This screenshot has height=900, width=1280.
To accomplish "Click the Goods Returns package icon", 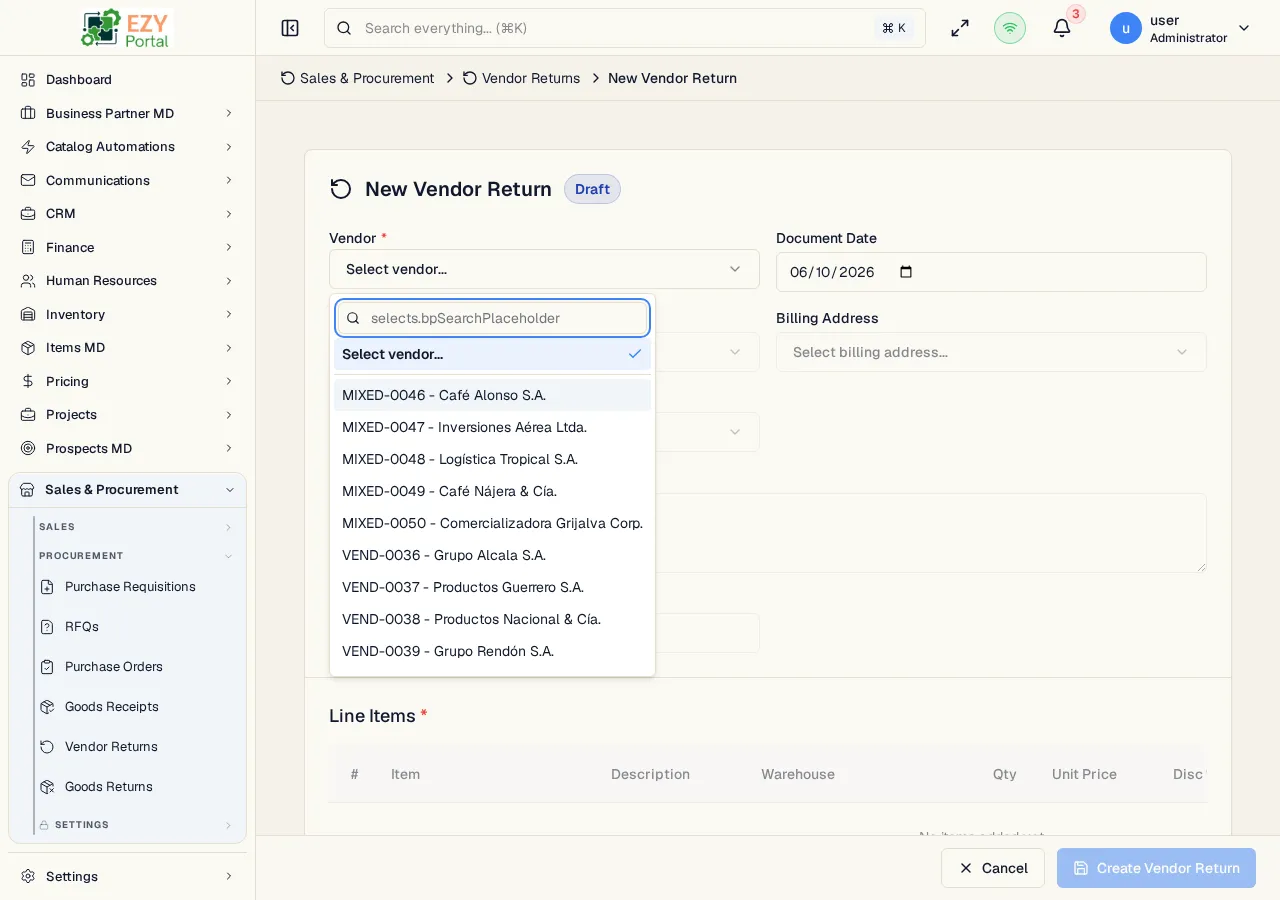I will tap(47, 787).
